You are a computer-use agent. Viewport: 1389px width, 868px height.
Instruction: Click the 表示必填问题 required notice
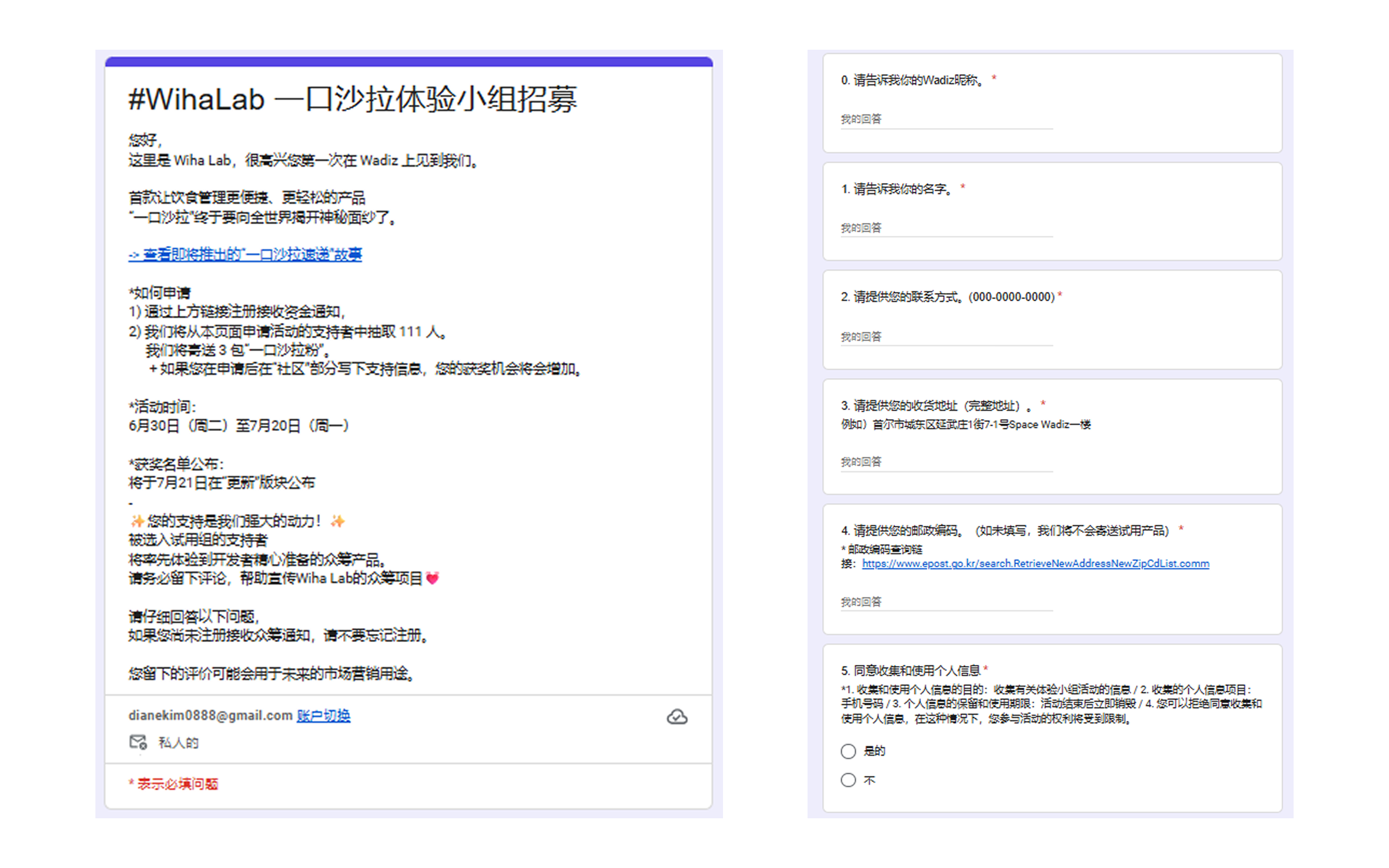[173, 783]
